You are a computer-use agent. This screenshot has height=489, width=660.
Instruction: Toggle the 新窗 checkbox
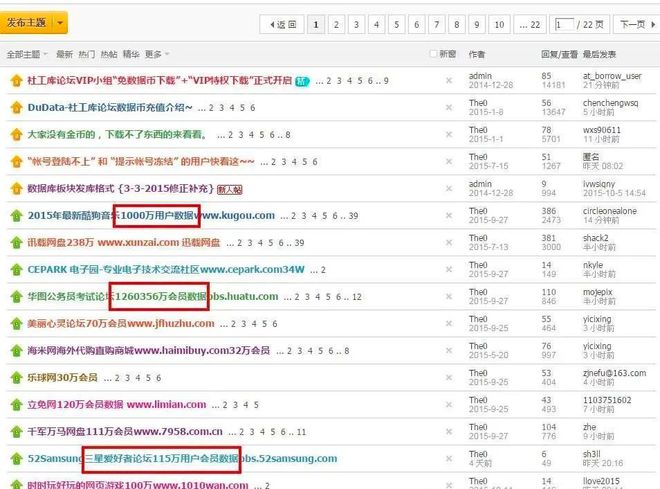pos(433,54)
